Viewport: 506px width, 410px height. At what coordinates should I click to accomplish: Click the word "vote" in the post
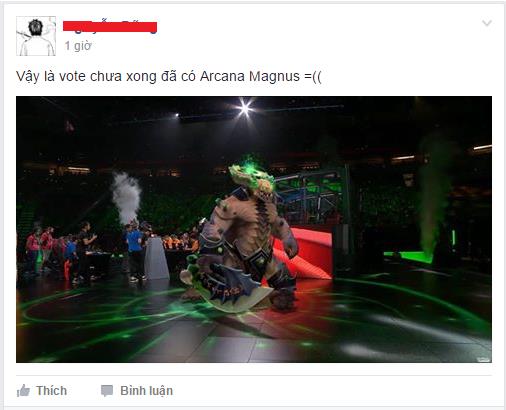[72, 76]
